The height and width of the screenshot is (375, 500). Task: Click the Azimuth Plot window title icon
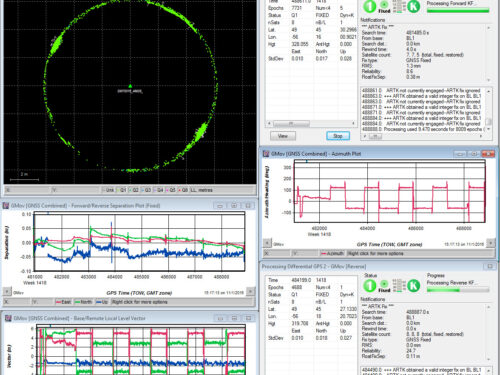(266, 154)
